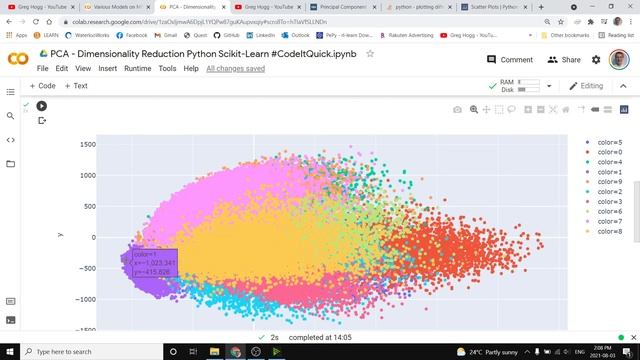Click the plot Autoscale icon
Screen dimensions: 640x360
click(553, 109)
